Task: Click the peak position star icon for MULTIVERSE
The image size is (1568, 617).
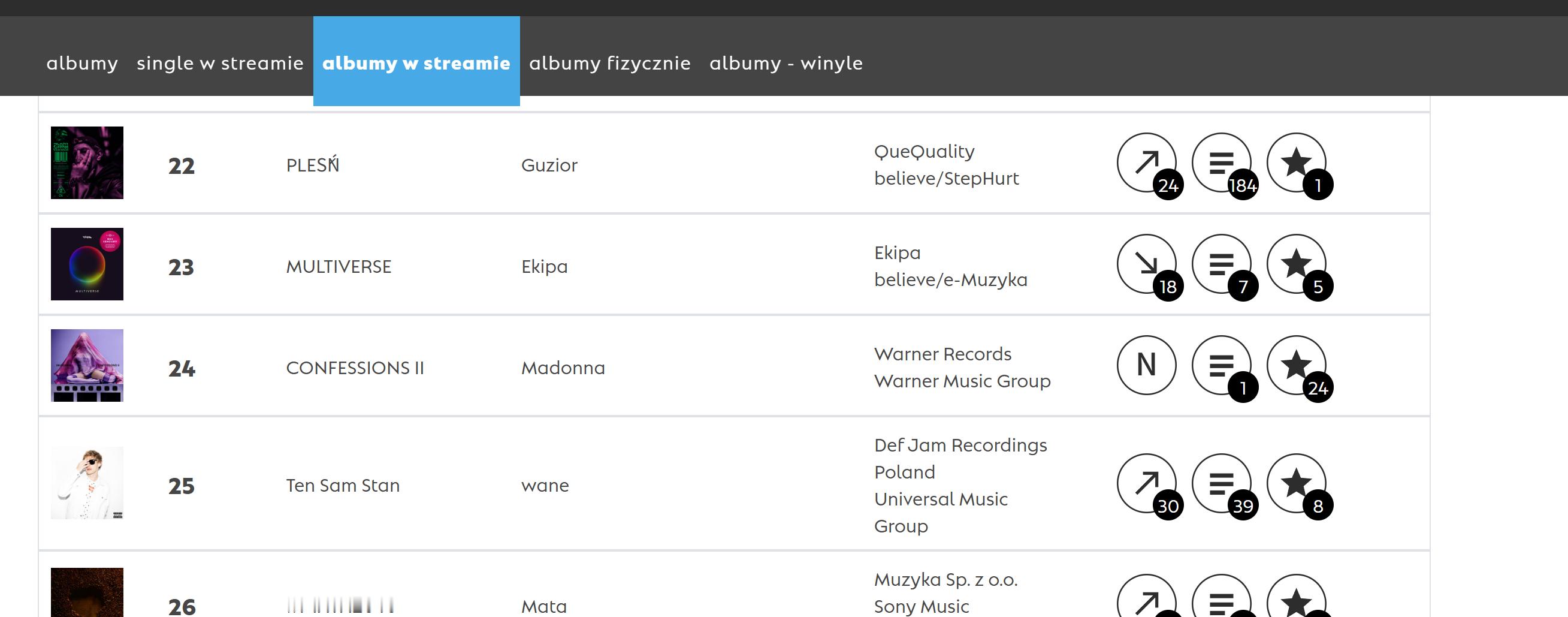Action: (1297, 264)
